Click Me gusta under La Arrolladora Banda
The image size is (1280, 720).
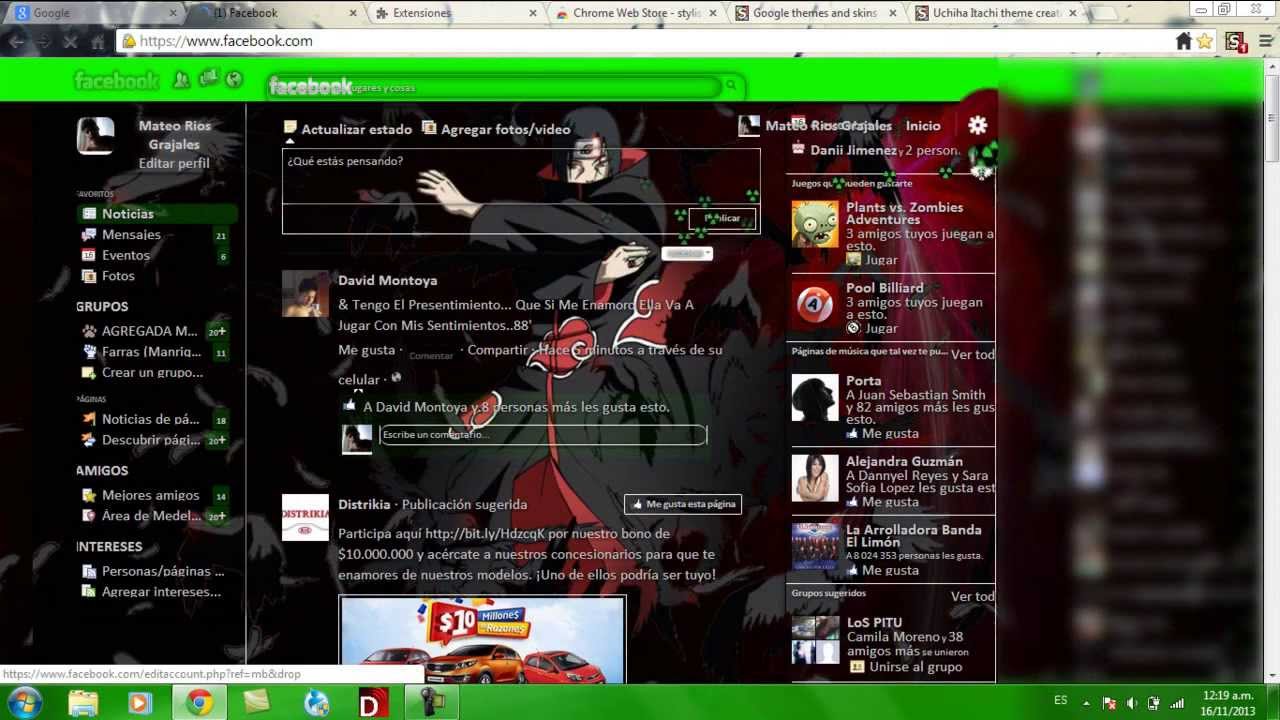(x=890, y=570)
